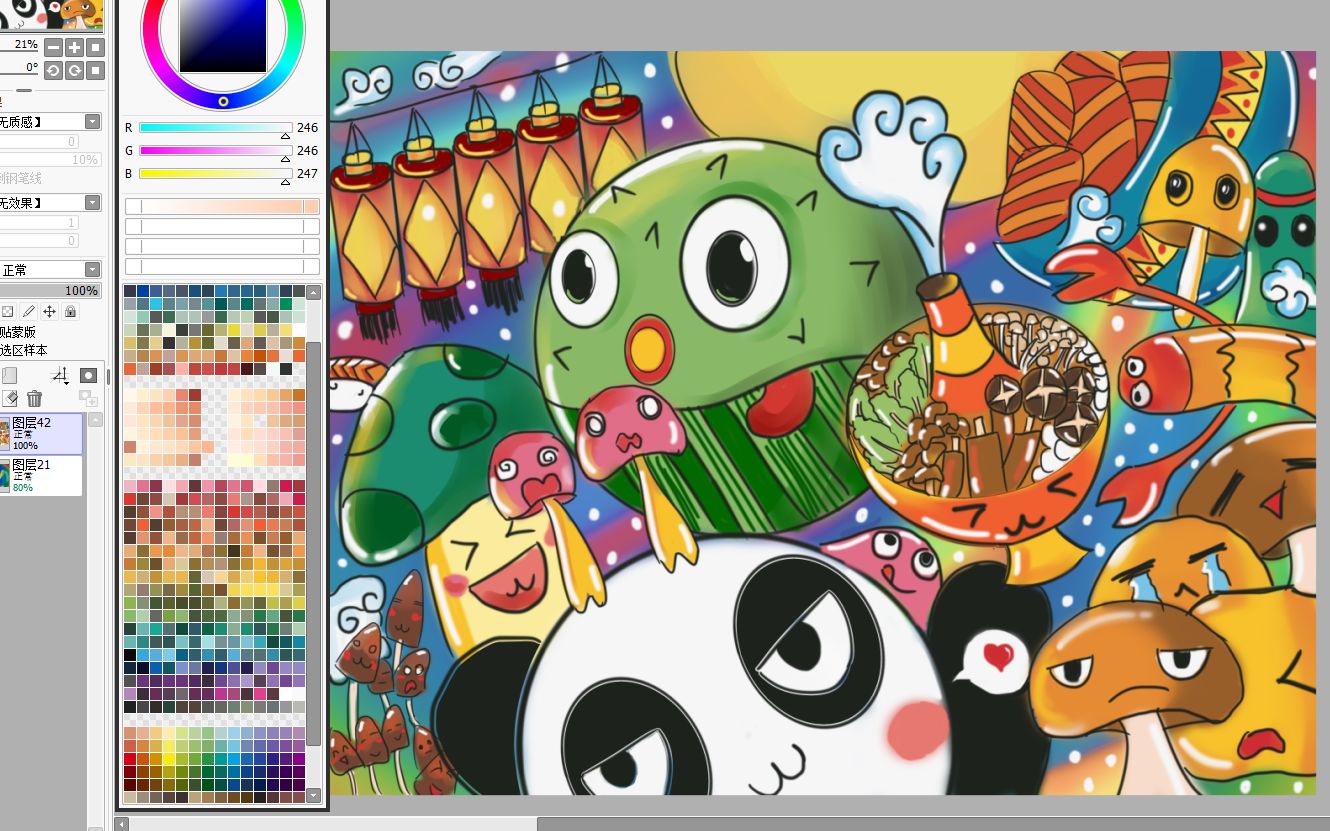This screenshot has width=1330, height=831.
Task: Click the navigator preview thumbnail
Action: tap(52, 14)
